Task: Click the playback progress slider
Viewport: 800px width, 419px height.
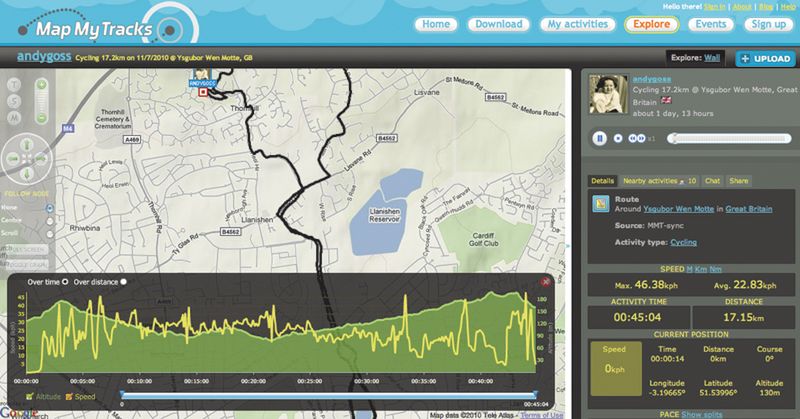Action: tap(729, 138)
